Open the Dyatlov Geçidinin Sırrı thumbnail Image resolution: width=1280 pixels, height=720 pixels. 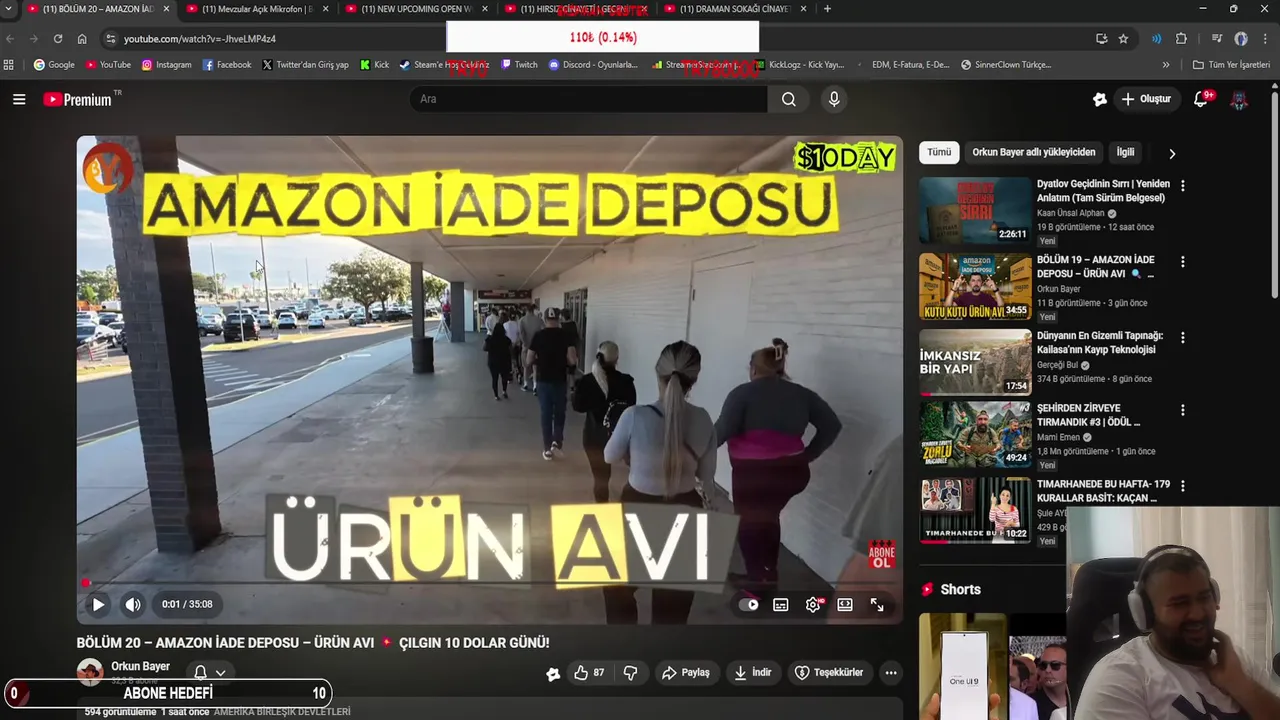click(975, 210)
